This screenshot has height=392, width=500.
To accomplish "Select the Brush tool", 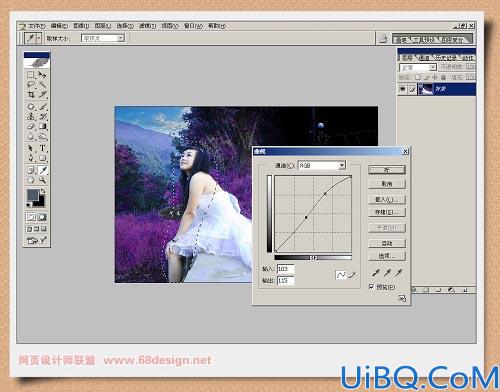I will click(x=42, y=107).
